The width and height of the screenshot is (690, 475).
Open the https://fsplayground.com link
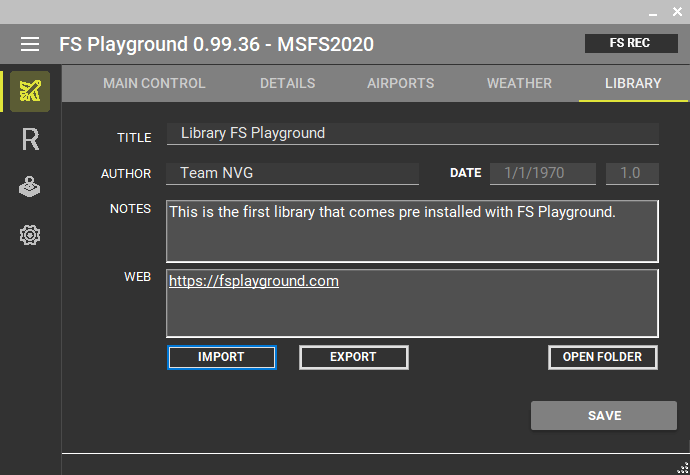[253, 281]
